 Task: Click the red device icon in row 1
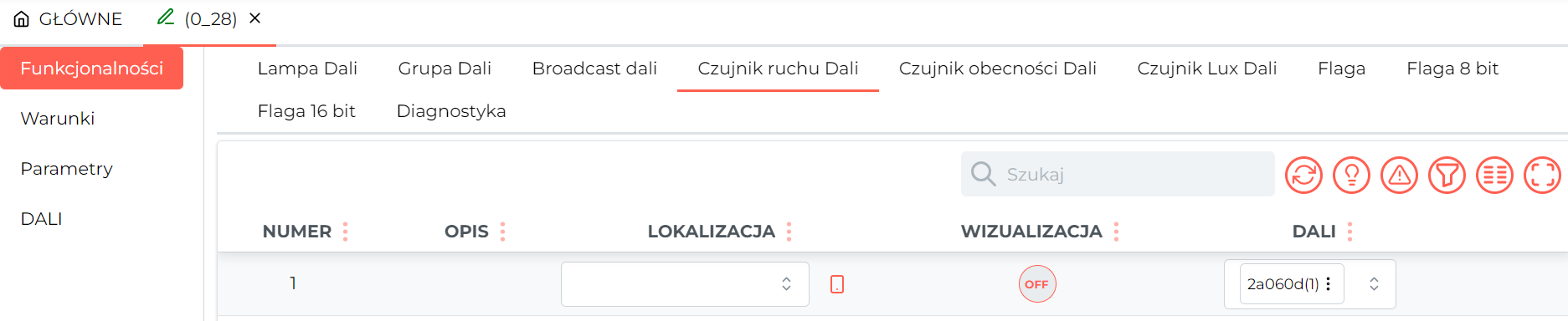pyautogui.click(x=837, y=284)
